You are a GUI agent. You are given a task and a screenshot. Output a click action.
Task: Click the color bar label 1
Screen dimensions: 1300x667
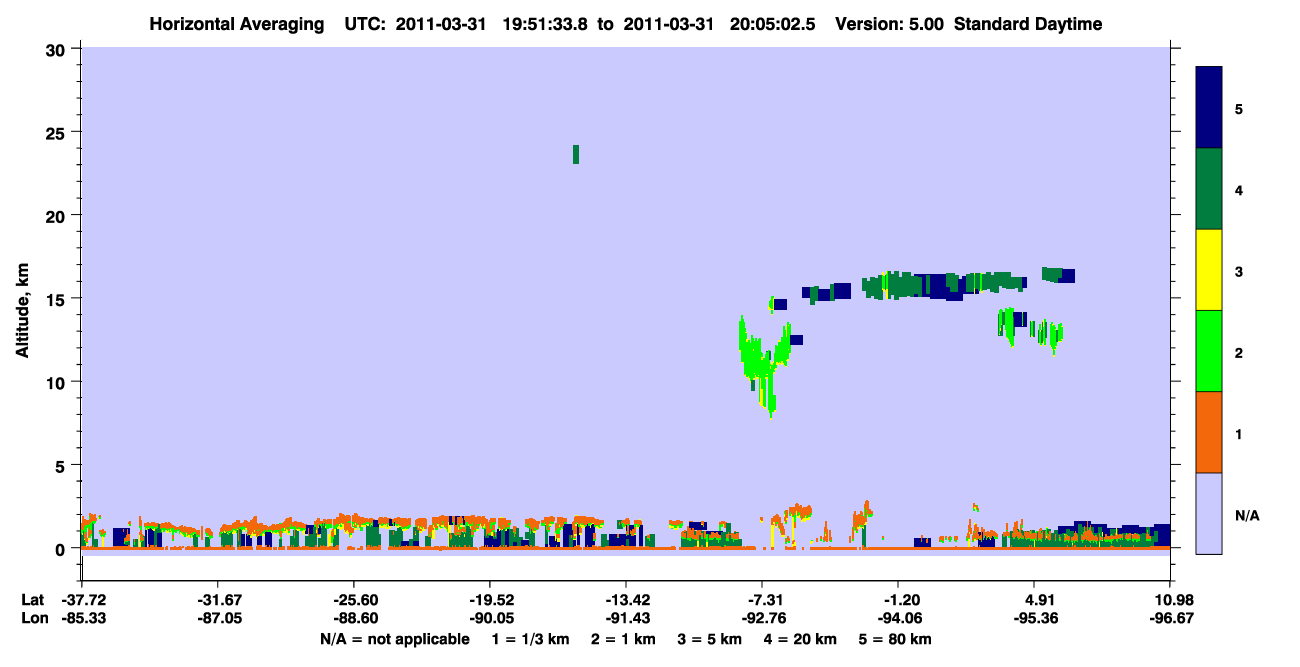(1239, 433)
